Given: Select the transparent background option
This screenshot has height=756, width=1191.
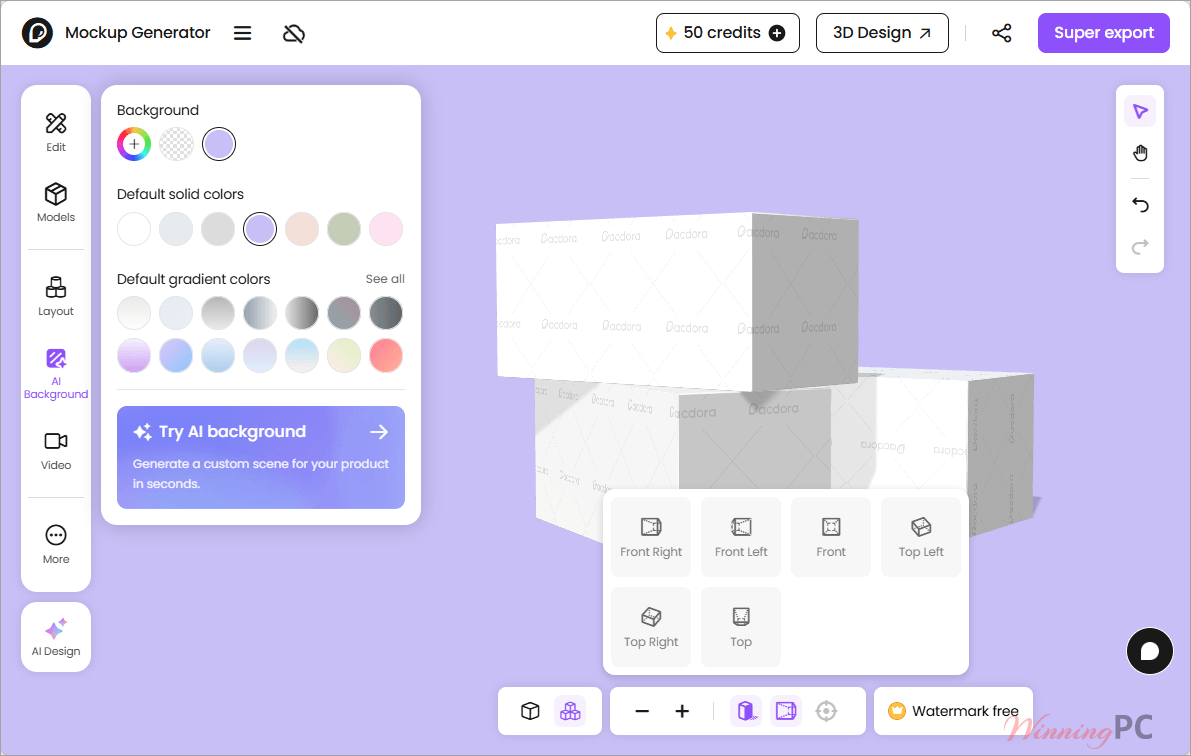Looking at the screenshot, I should click(x=176, y=144).
